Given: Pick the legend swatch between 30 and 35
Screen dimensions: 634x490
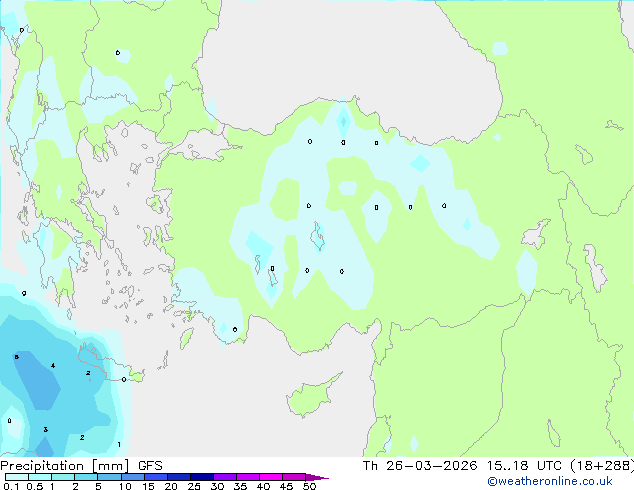Looking at the screenshot, I should (224, 477).
